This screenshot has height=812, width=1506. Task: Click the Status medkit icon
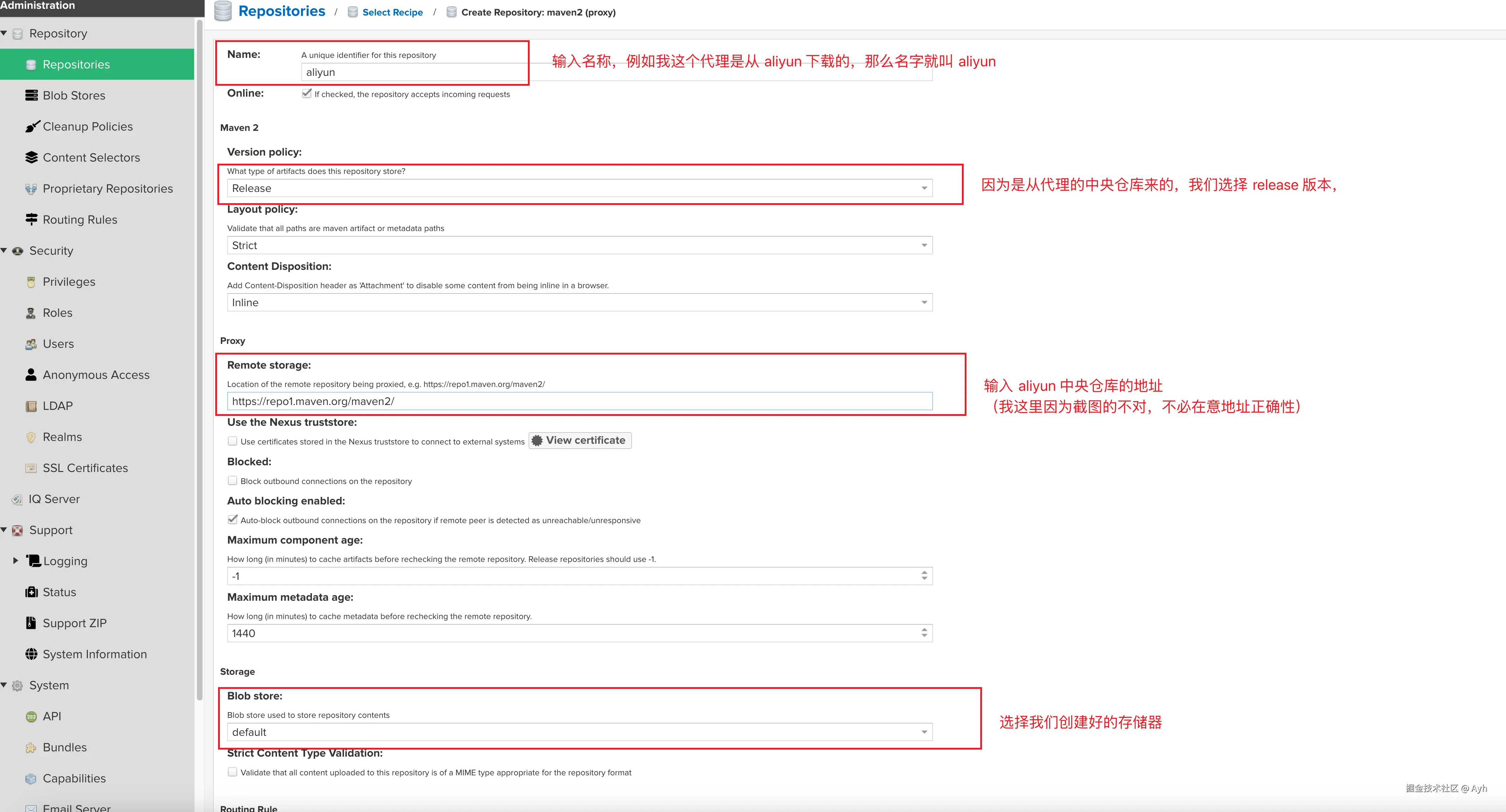(x=31, y=592)
